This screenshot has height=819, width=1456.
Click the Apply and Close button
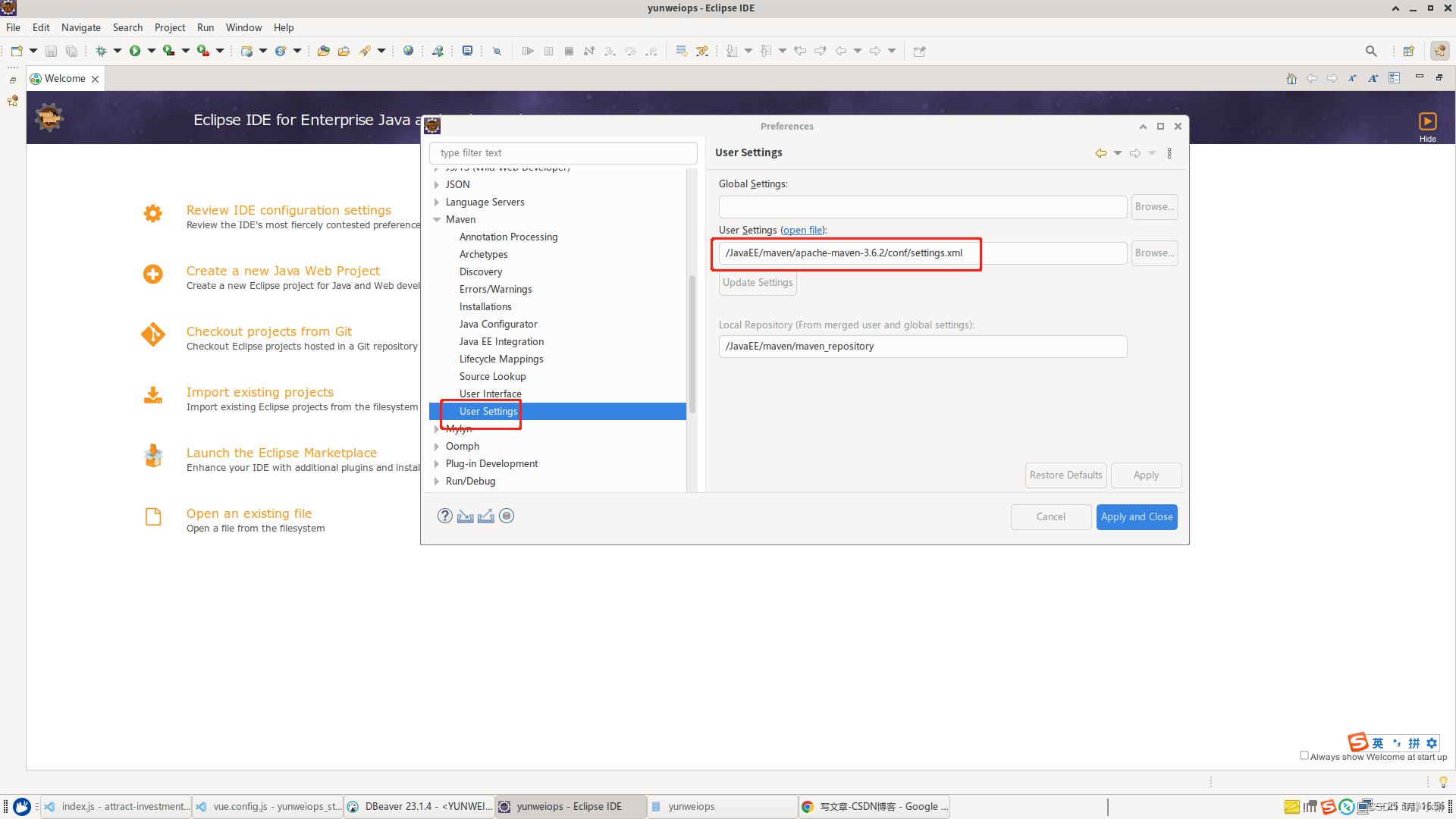point(1137,517)
